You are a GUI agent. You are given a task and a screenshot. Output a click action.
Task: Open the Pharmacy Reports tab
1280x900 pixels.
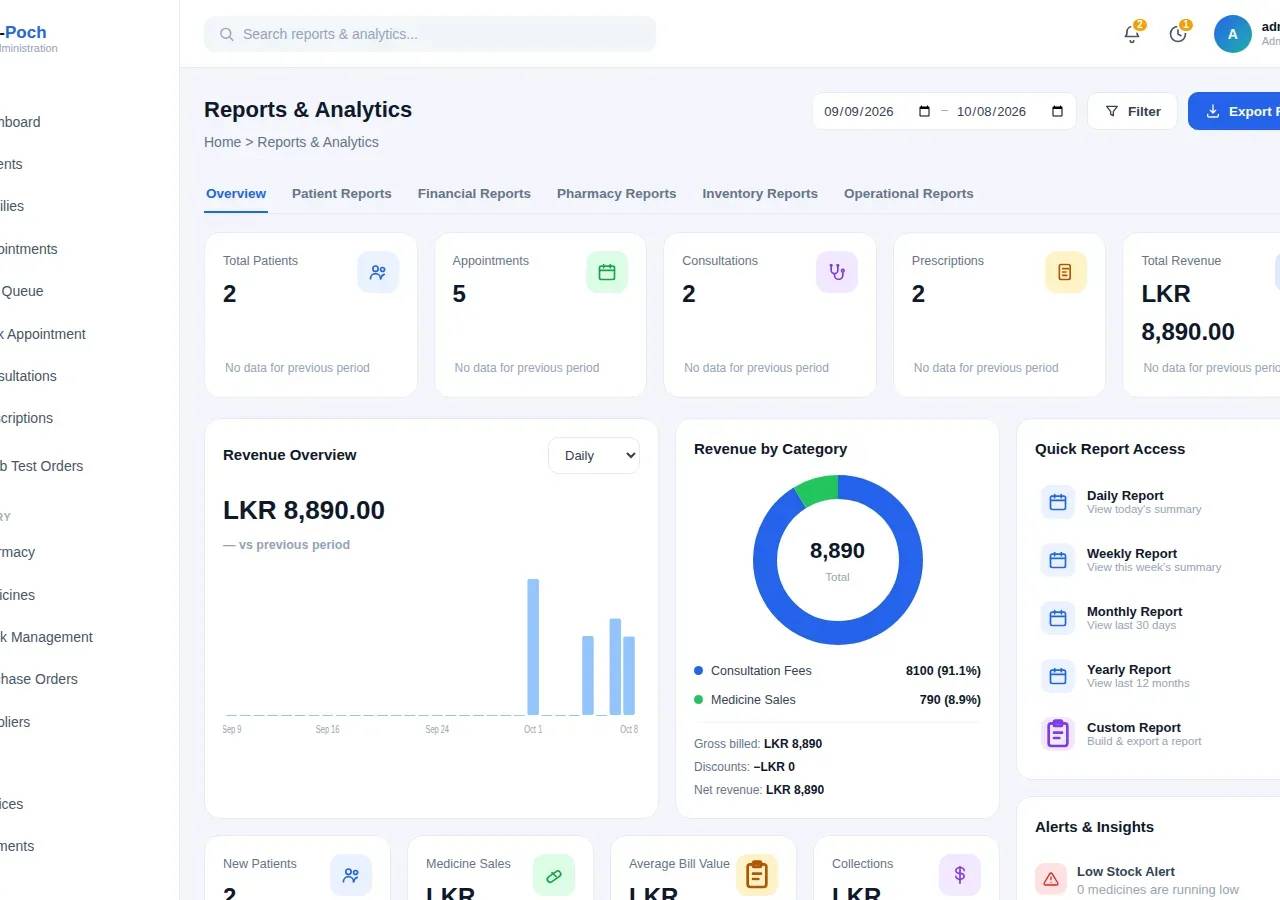point(617,194)
